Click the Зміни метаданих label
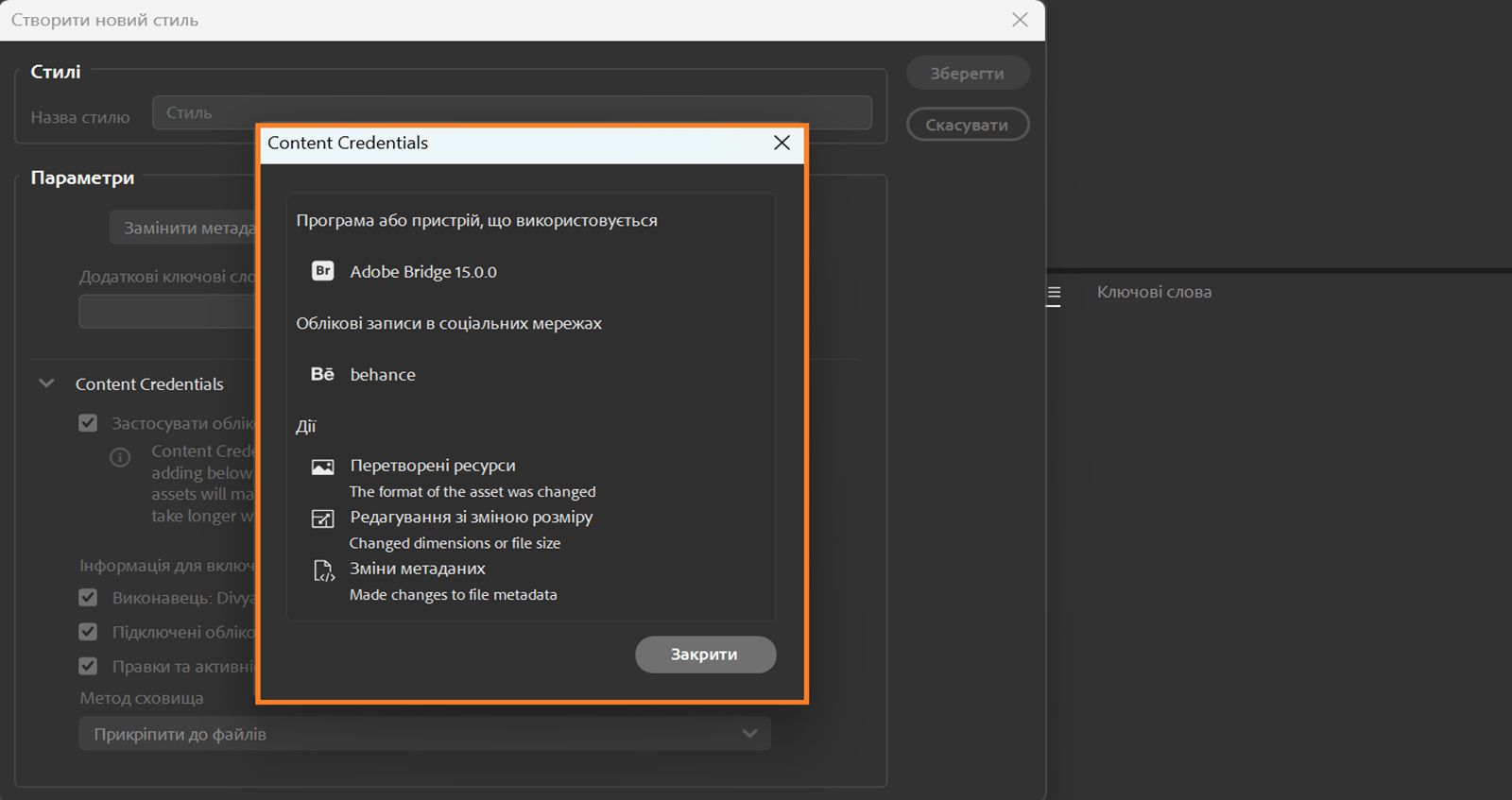The image size is (1512, 800). click(418, 569)
